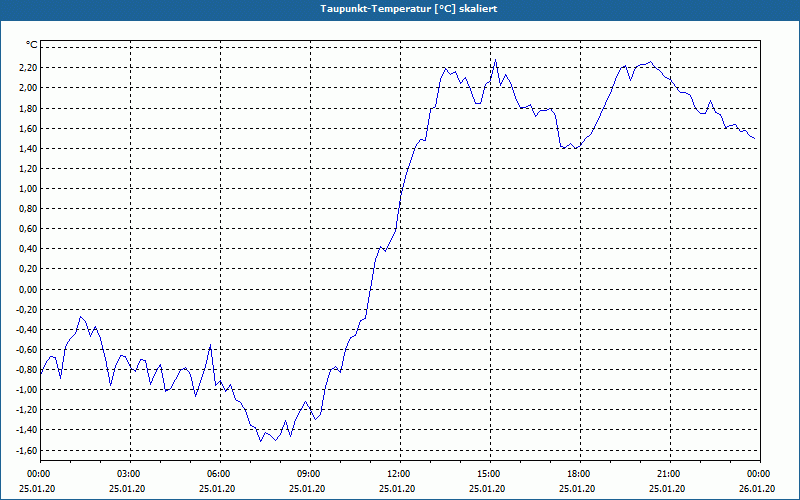Select the 03:00 time label

click(x=131, y=474)
